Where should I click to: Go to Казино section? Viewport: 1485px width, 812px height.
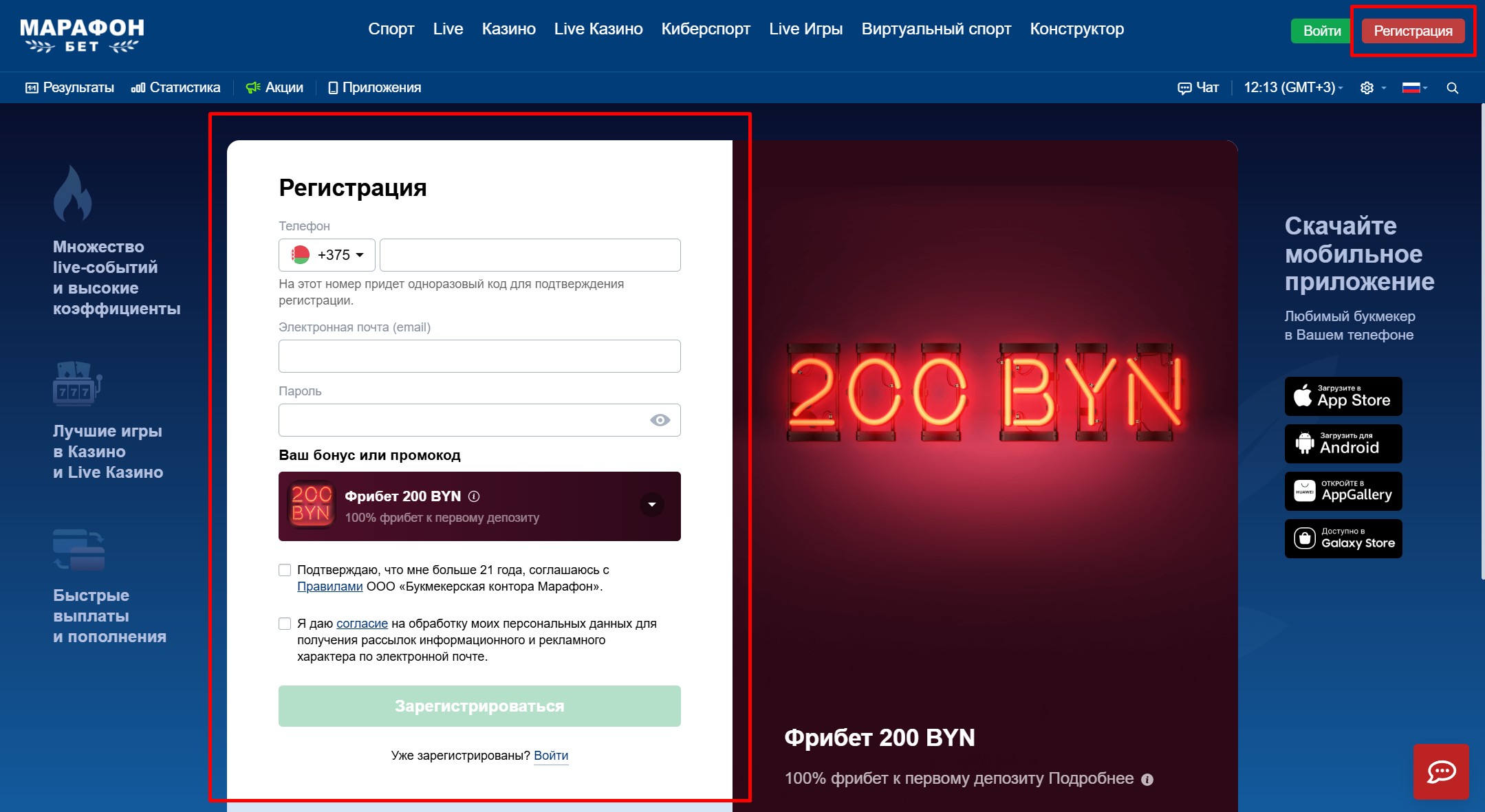[508, 29]
